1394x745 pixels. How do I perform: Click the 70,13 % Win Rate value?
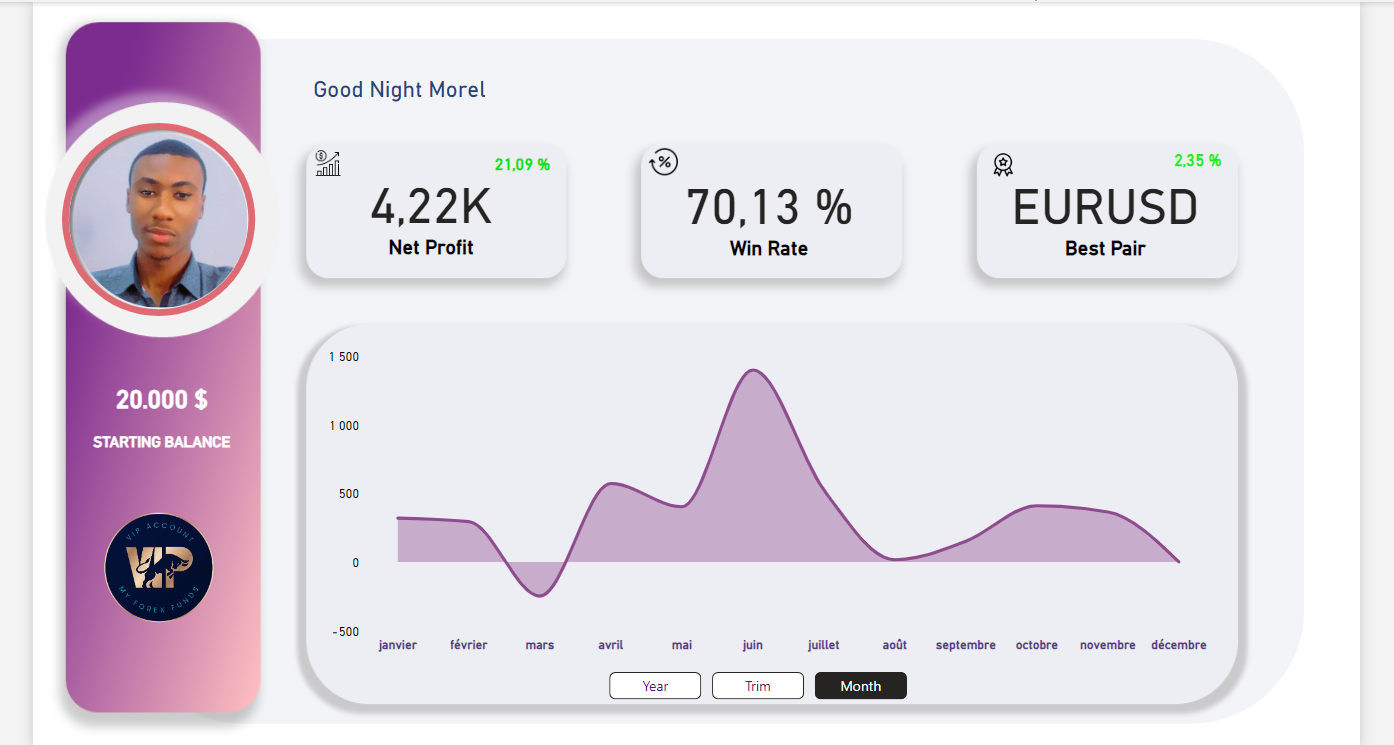click(x=769, y=207)
